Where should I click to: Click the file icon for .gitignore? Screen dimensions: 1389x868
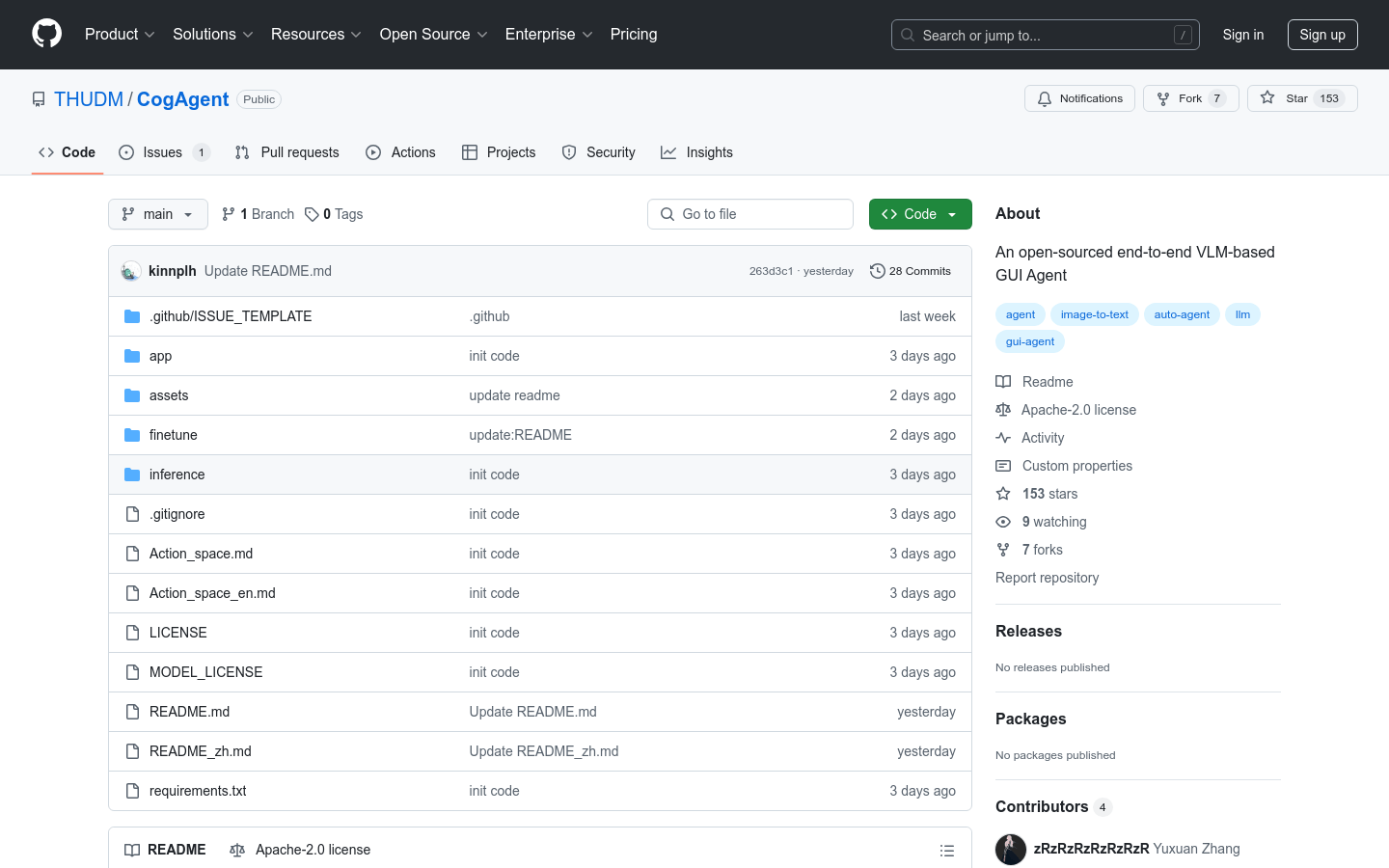(132, 514)
